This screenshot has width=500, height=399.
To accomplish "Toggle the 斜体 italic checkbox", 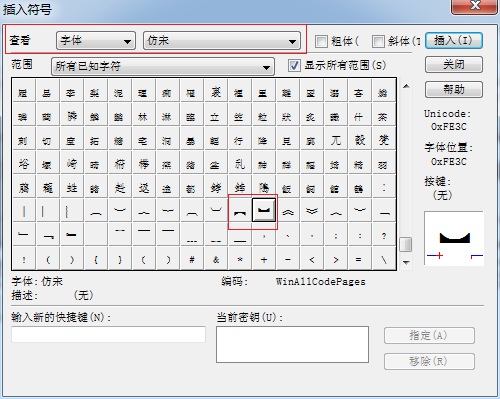I will point(378,41).
